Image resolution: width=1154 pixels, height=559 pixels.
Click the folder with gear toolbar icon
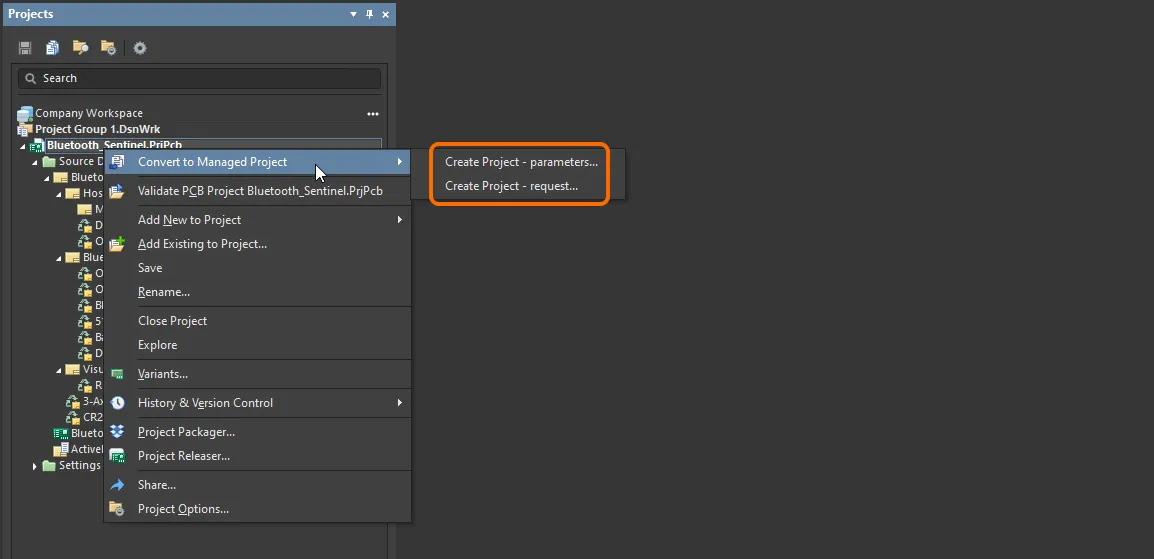coord(108,48)
